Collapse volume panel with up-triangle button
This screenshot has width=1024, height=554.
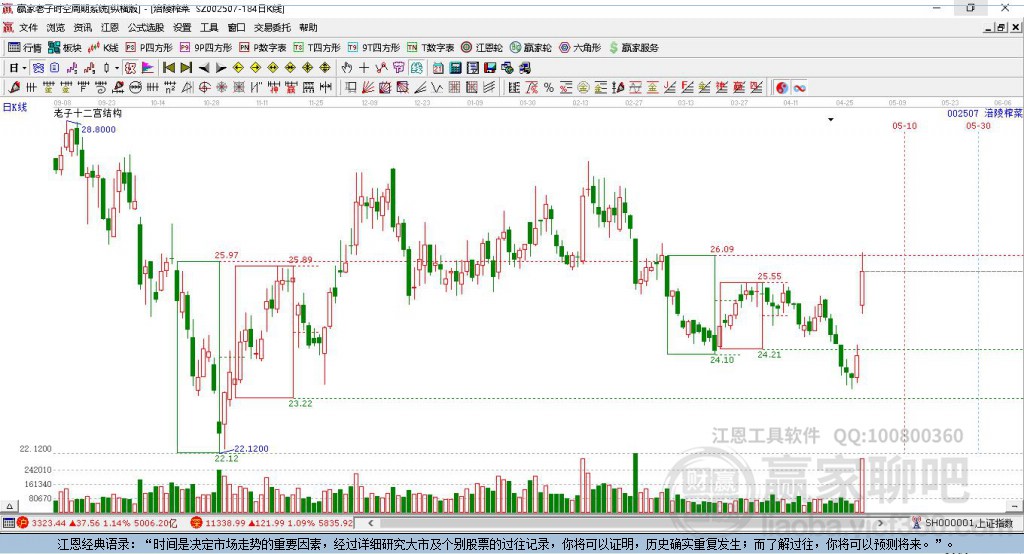point(9,506)
